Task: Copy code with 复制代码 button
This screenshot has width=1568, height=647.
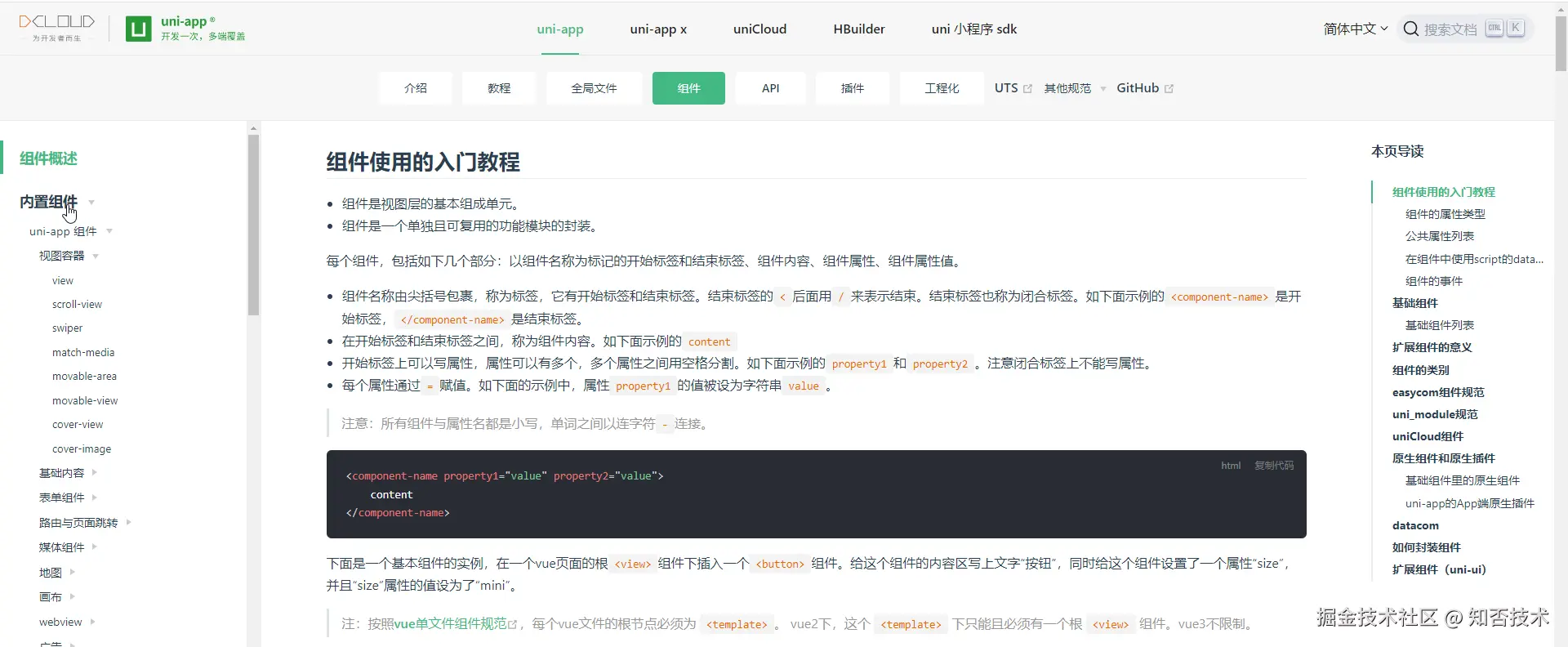Action: 1274,465
